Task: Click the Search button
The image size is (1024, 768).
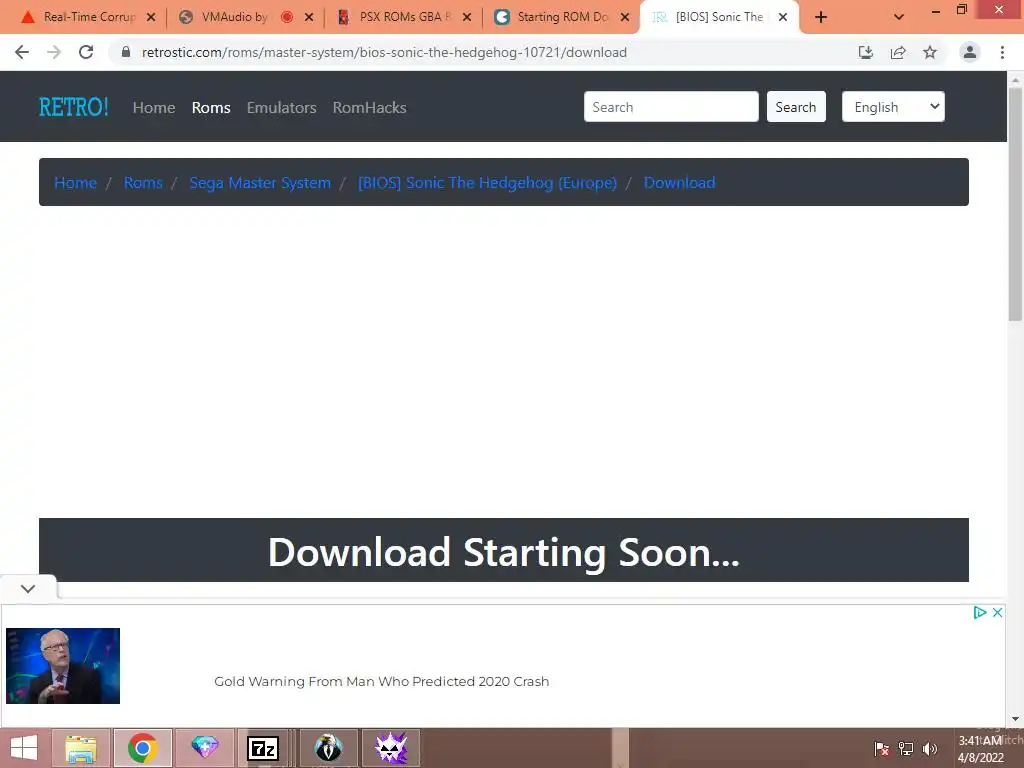Action: tap(796, 106)
